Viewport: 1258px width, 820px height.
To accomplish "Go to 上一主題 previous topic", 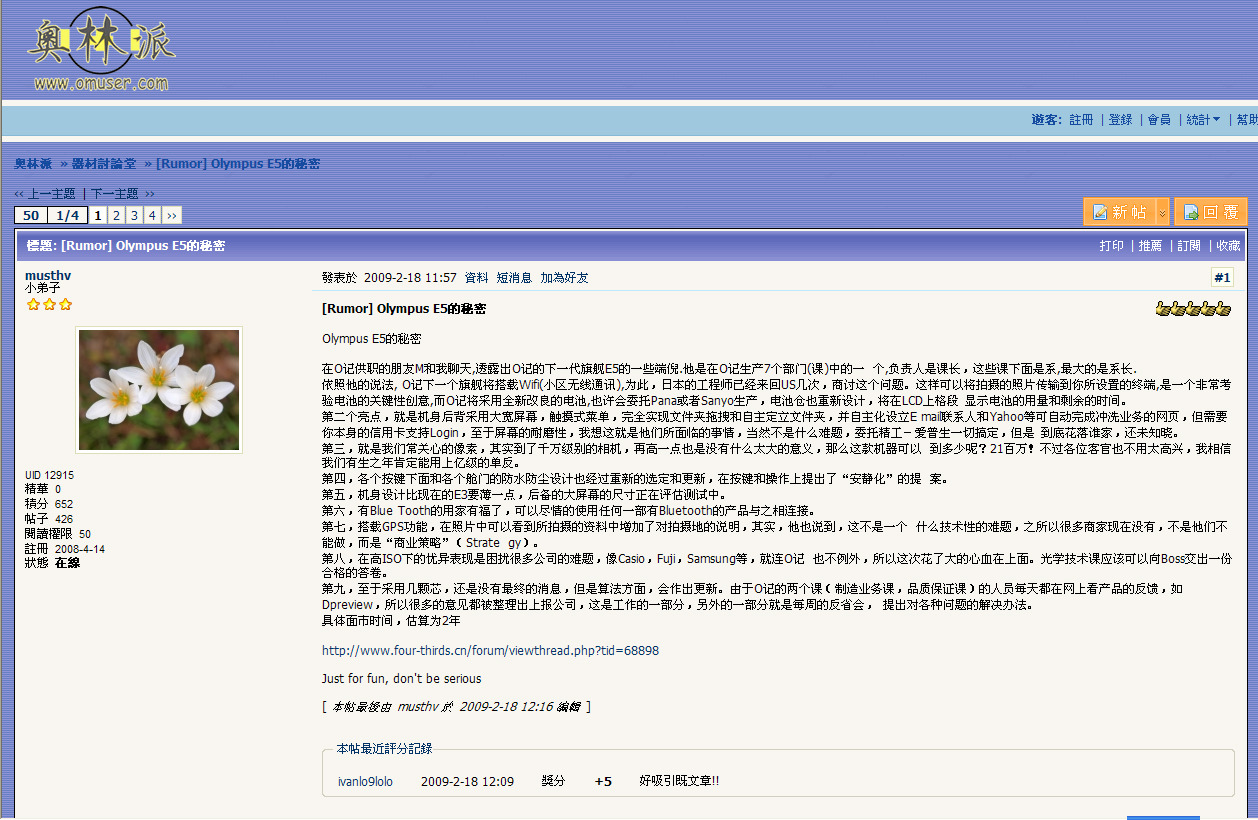I will pyautogui.click(x=51, y=194).
